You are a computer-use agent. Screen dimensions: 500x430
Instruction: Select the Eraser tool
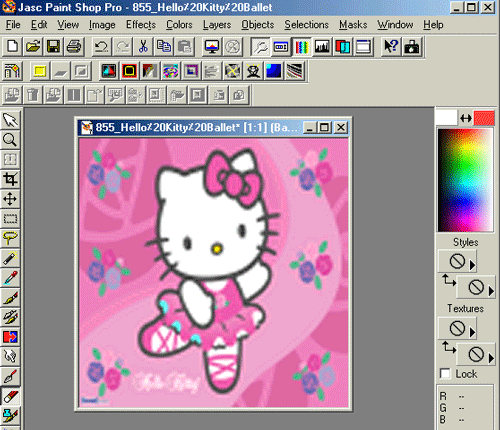[x=10, y=396]
